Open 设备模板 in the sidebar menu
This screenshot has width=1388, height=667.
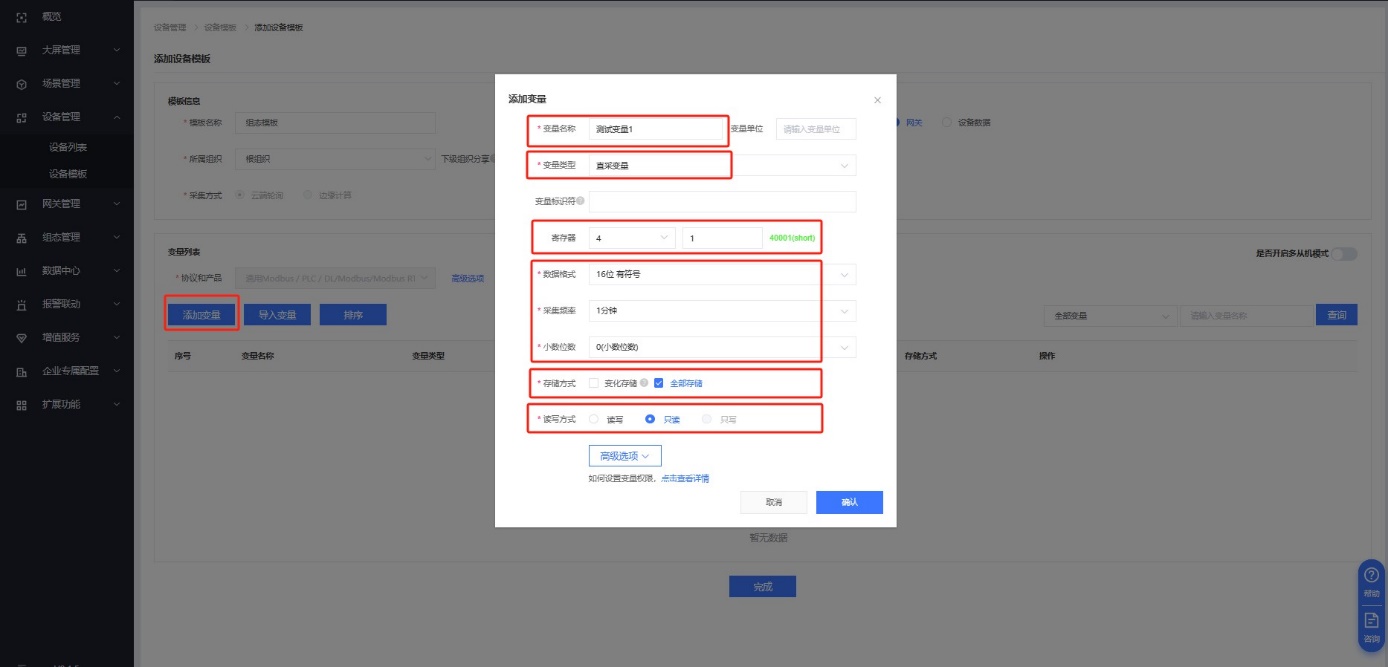point(68,174)
